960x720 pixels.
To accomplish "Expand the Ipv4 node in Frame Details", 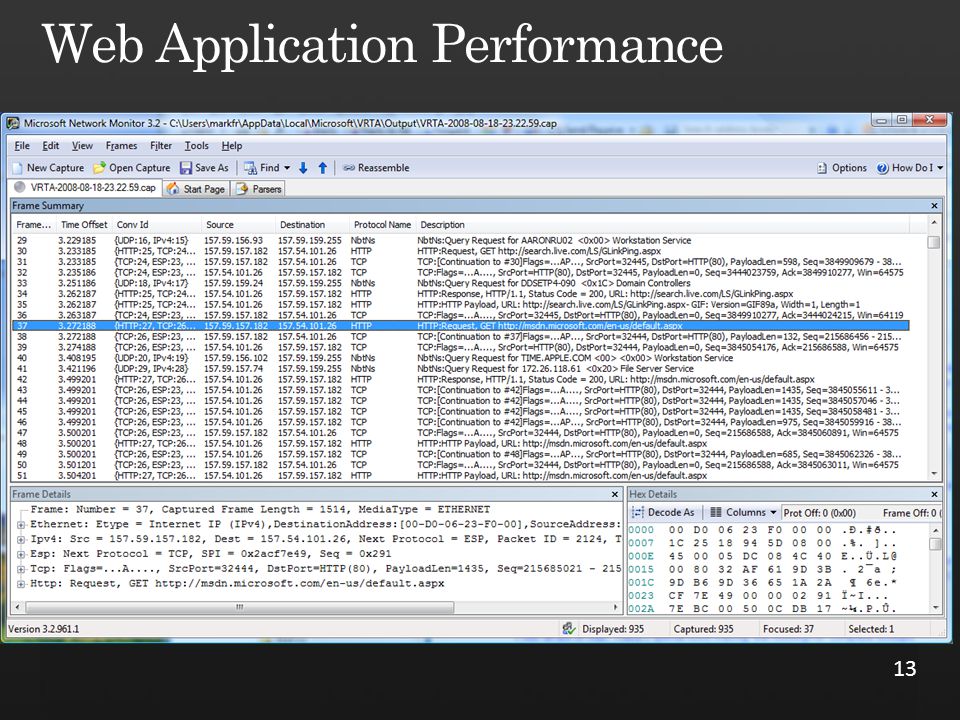I will [x=21, y=539].
